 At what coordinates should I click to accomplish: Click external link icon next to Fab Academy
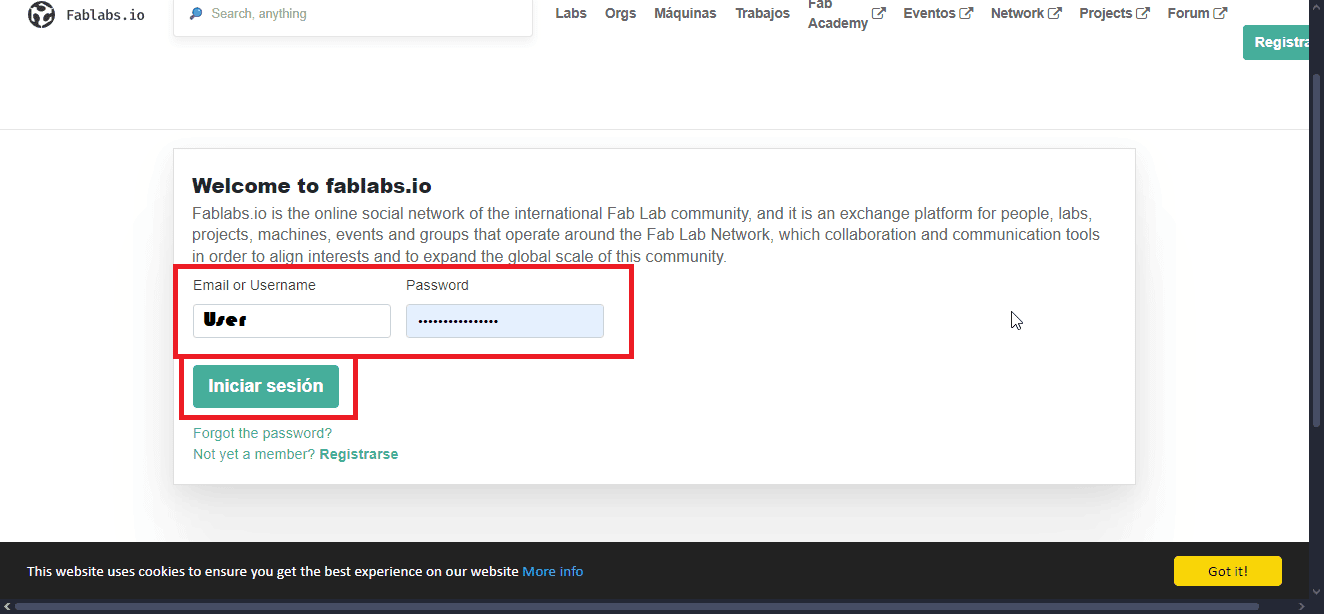[879, 14]
